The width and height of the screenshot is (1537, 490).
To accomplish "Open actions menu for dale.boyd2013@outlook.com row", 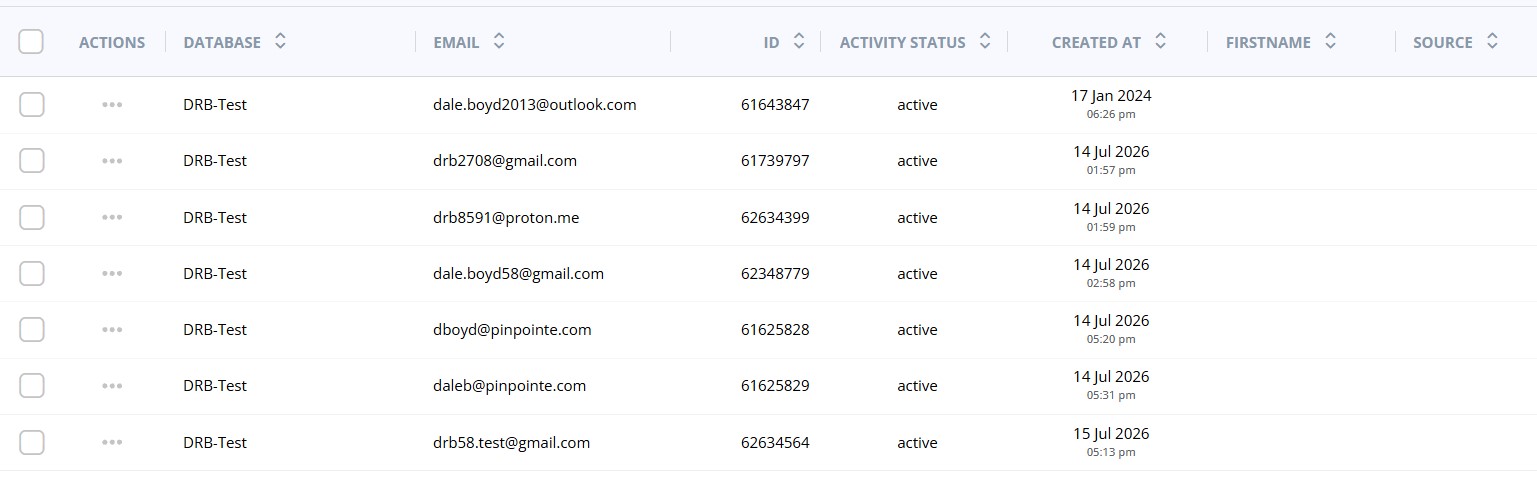I will 112,104.
